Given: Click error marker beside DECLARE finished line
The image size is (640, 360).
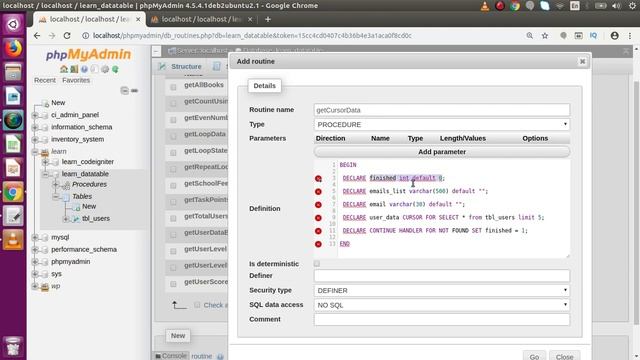Looking at the screenshot, I should click(318, 178).
